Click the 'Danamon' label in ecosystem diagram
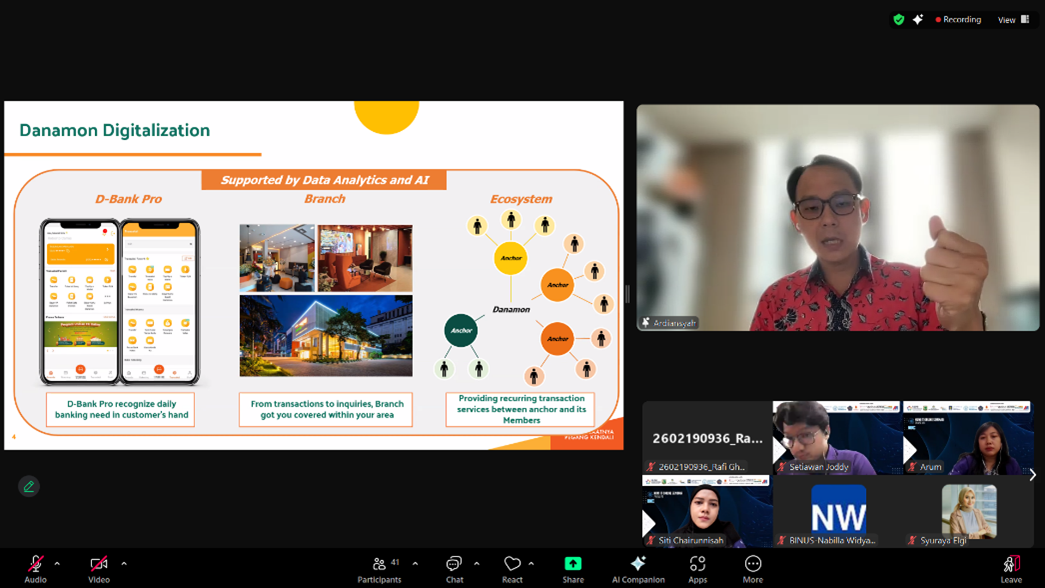 click(511, 309)
